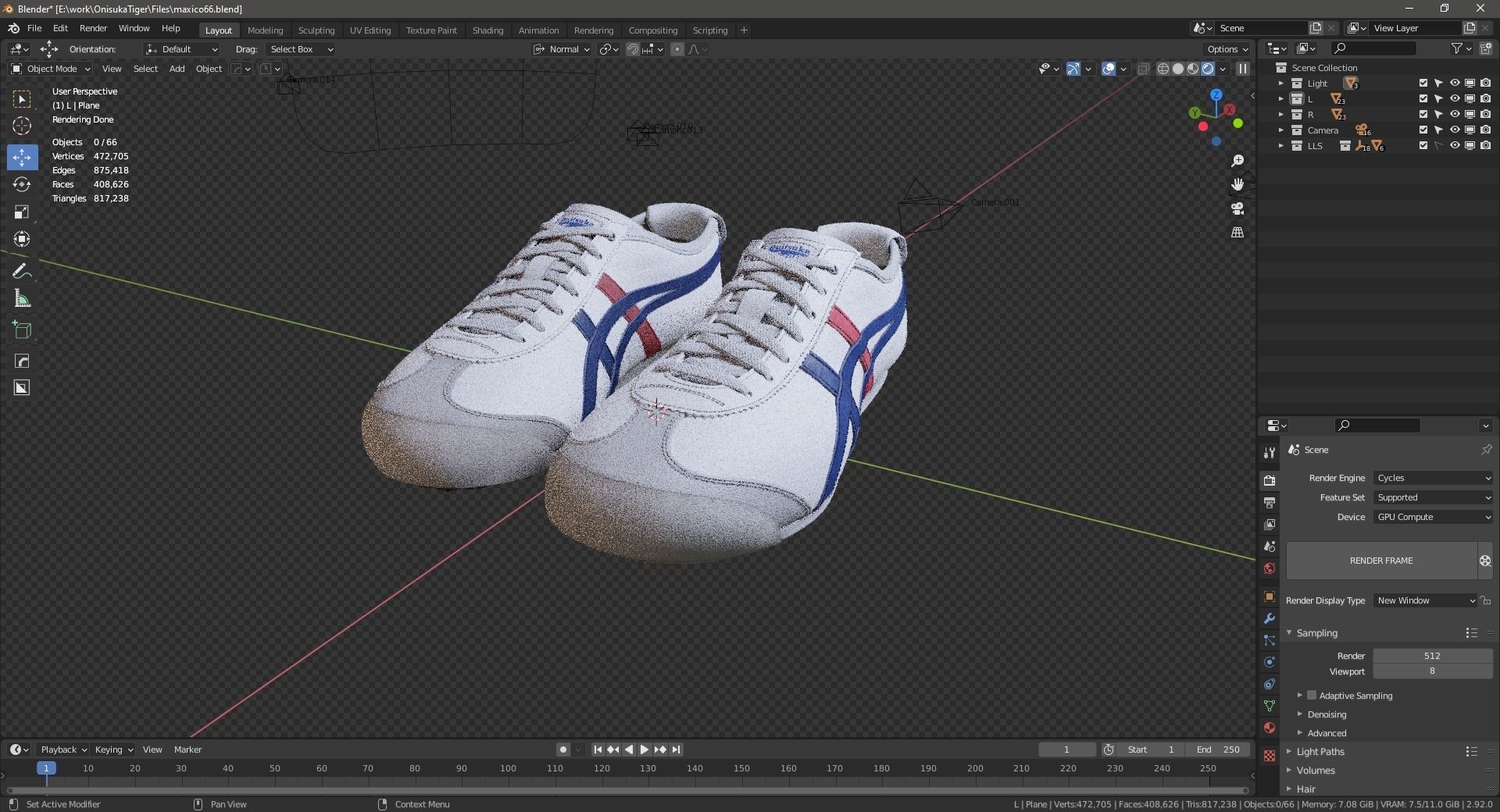Select the Annotate tool
Screen dimensions: 1500x812
click(22, 271)
